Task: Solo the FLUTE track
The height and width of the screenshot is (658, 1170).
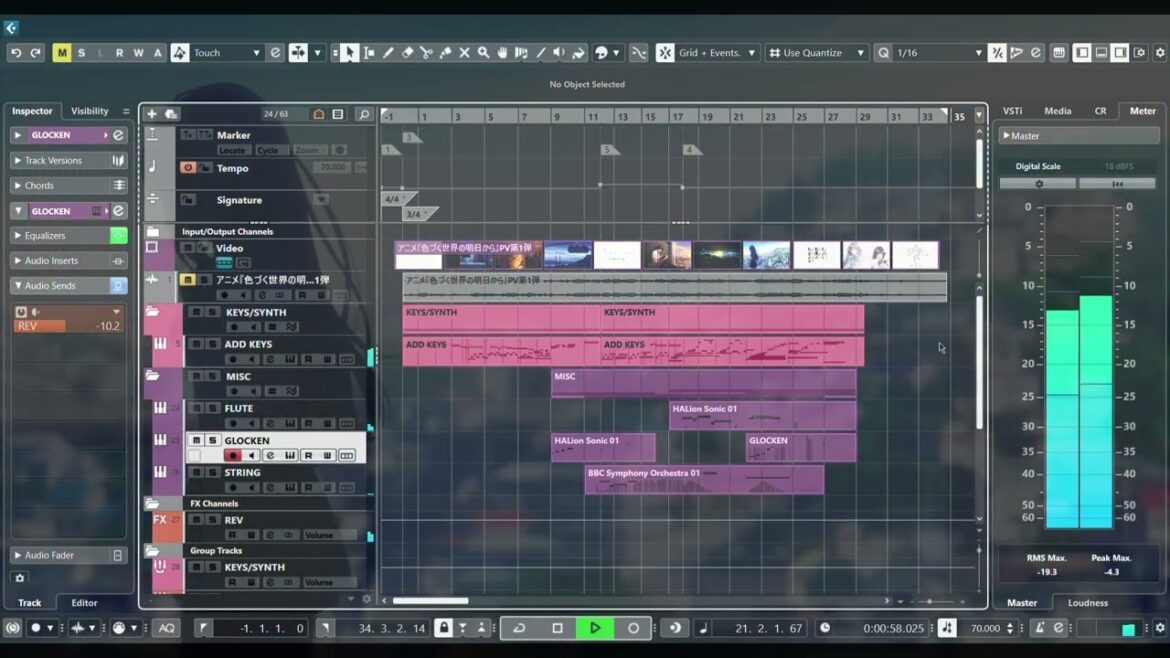Action: coord(213,409)
